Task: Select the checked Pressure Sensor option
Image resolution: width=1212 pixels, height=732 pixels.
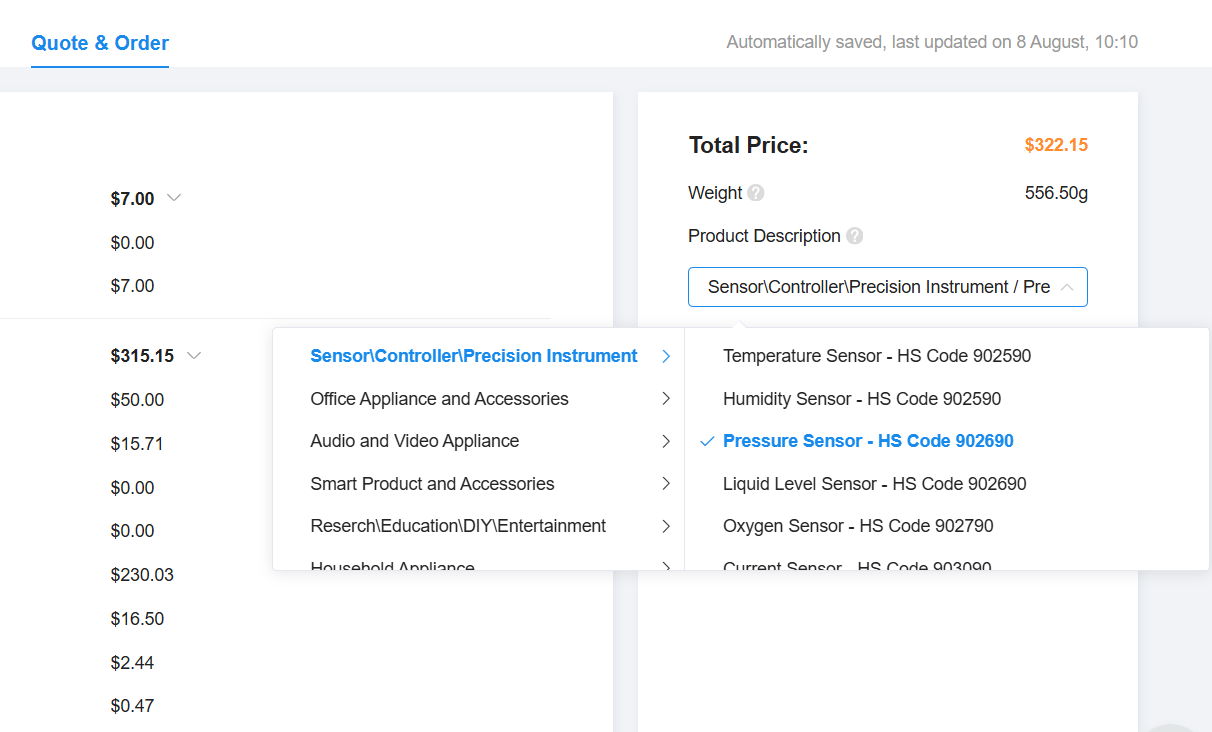Action: pyautogui.click(x=867, y=441)
